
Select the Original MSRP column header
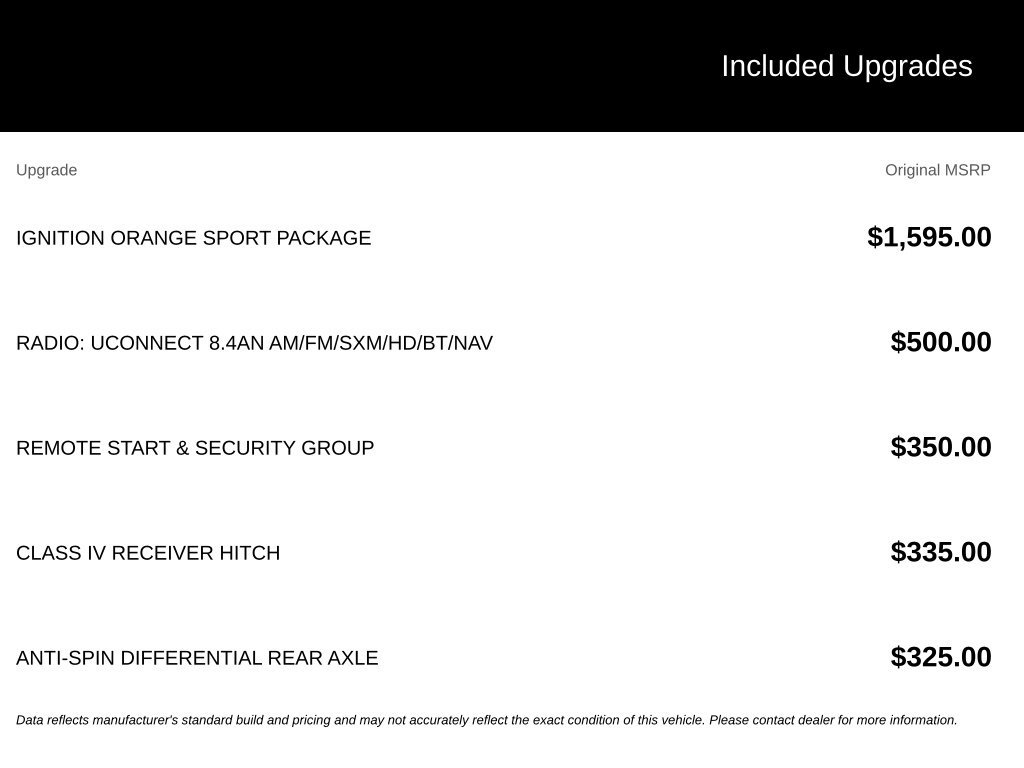coord(938,170)
